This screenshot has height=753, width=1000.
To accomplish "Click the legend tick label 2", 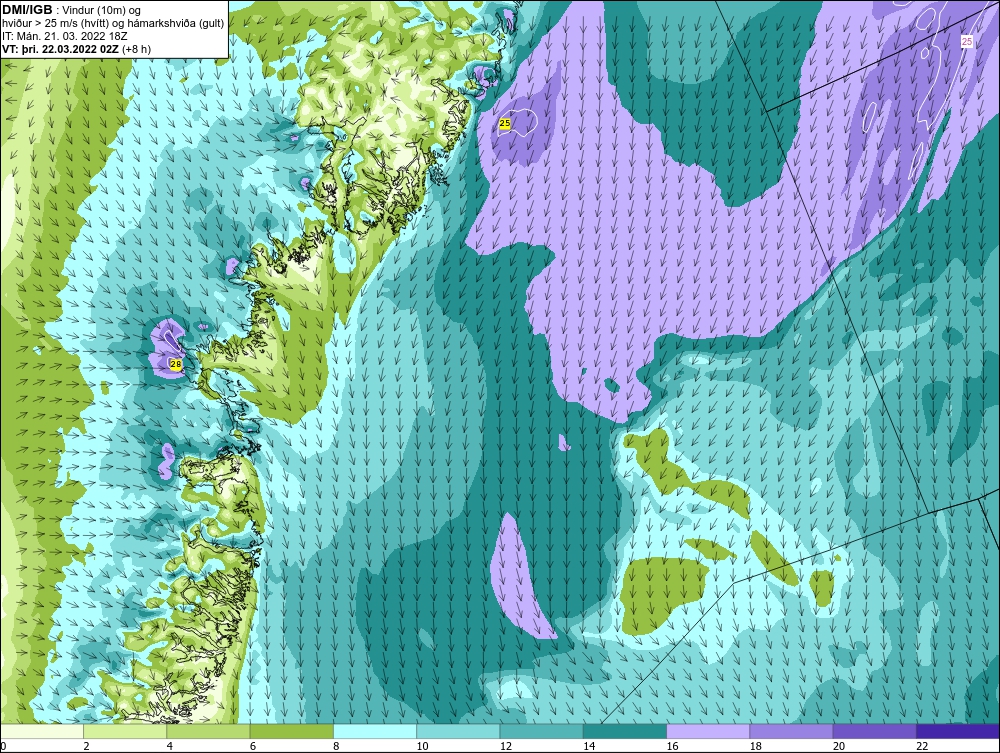I will point(86,746).
